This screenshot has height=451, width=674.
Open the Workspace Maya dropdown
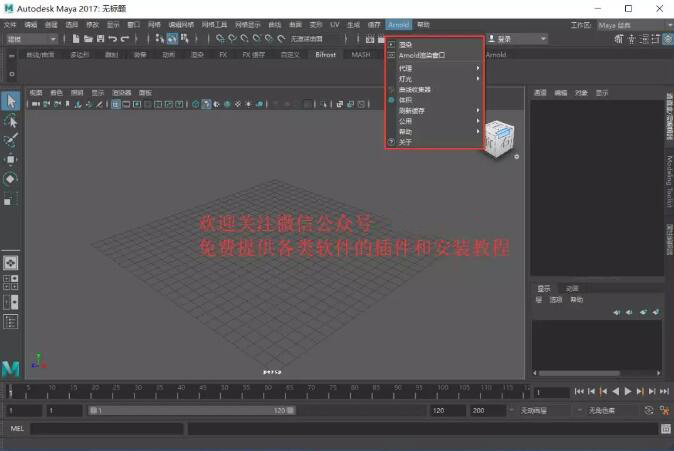[x=628, y=23]
